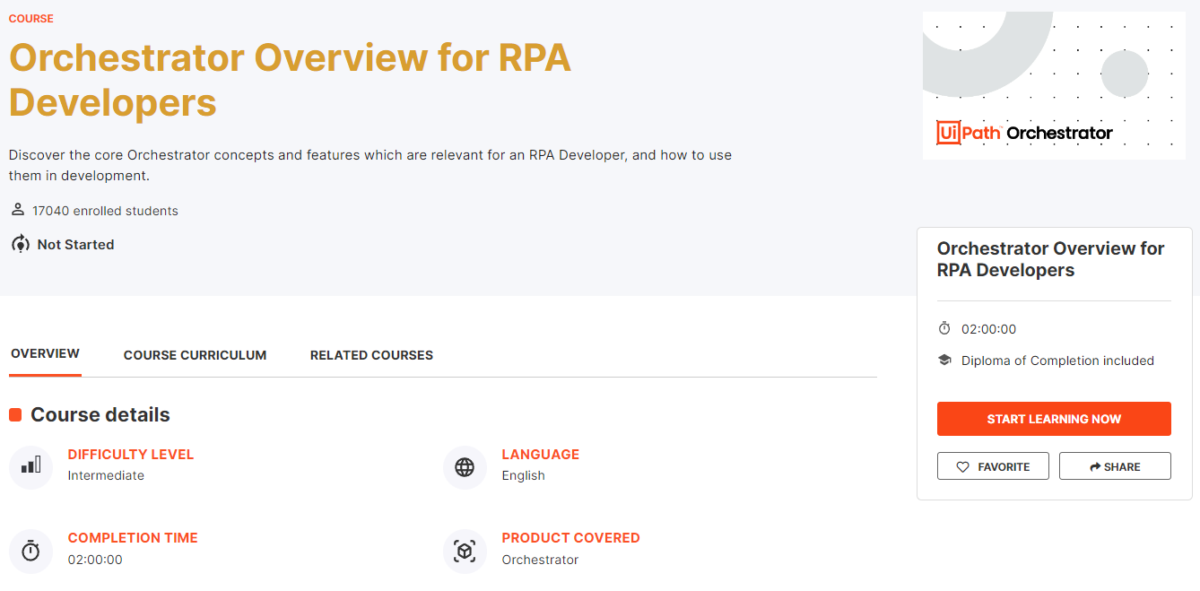
Task: Open the Related Courses tab
Action: (371, 355)
